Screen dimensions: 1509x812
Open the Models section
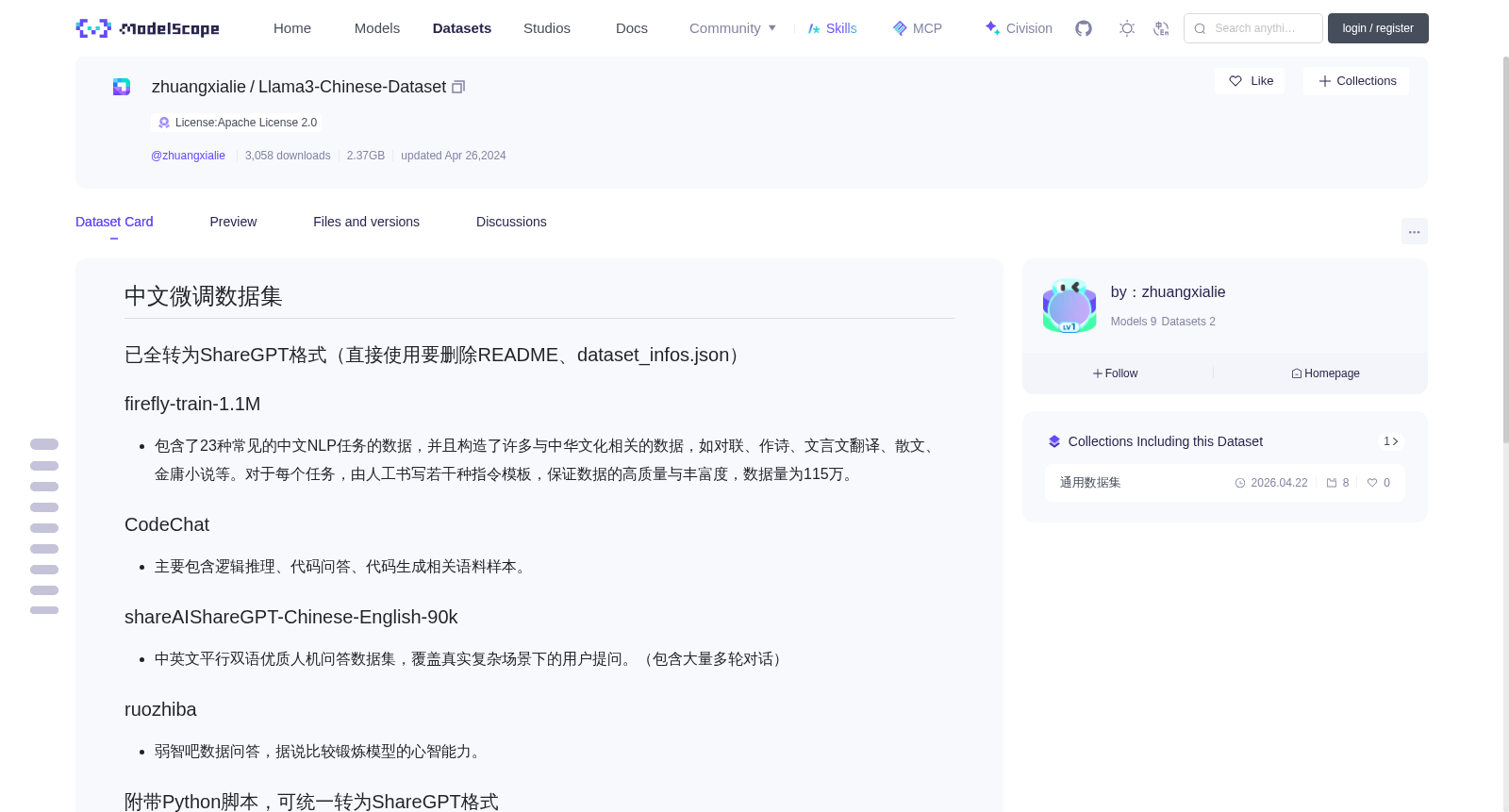[x=377, y=28]
